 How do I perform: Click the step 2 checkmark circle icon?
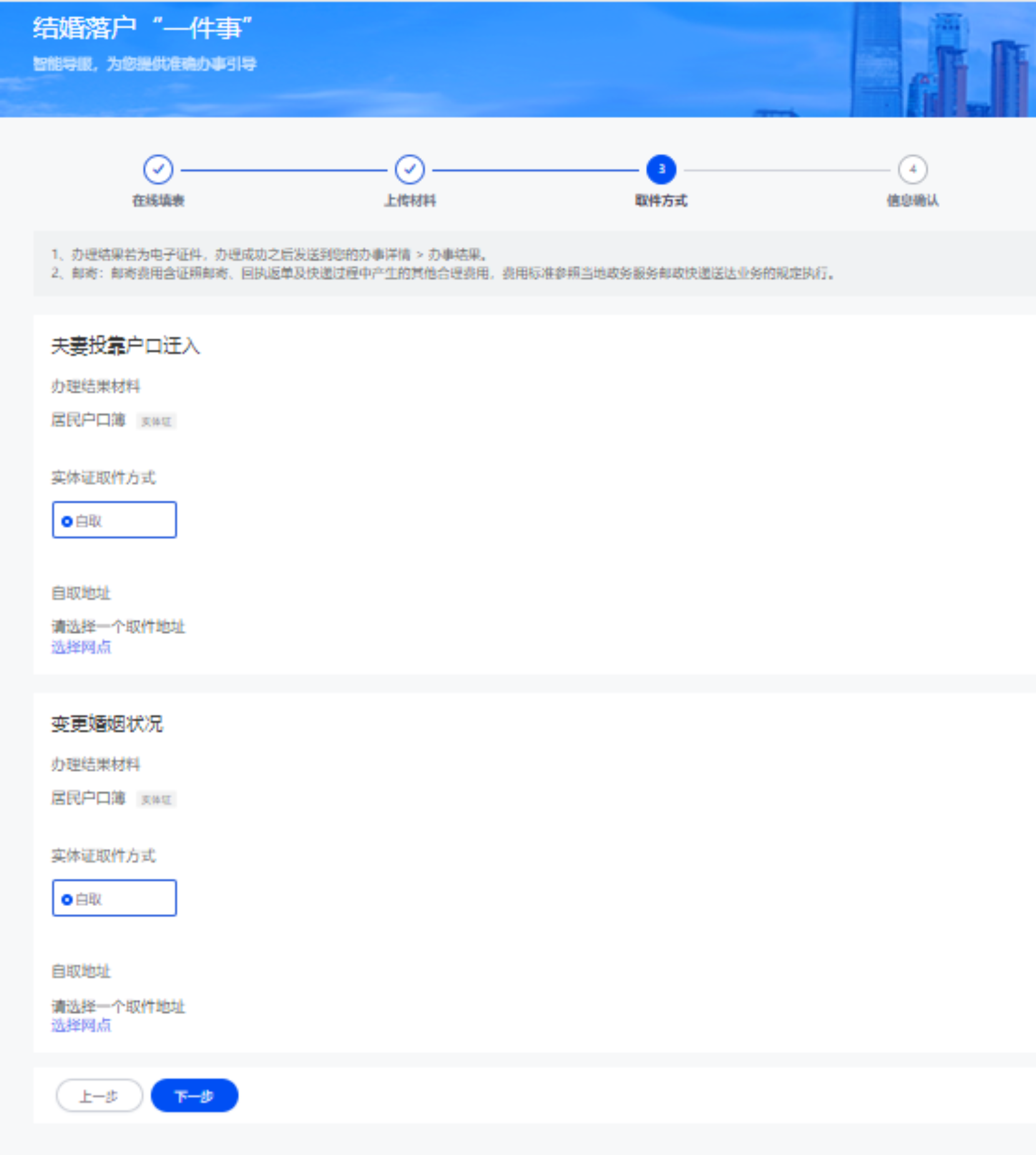coord(409,169)
